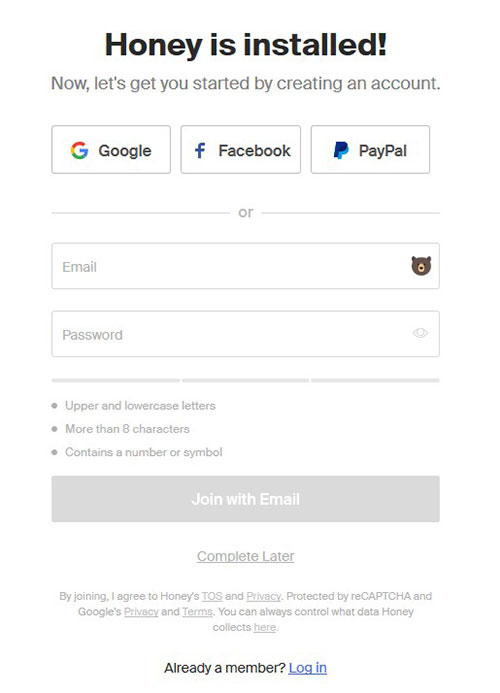Focus the Password input field
The height and width of the screenshot is (693, 500).
[x=245, y=334]
